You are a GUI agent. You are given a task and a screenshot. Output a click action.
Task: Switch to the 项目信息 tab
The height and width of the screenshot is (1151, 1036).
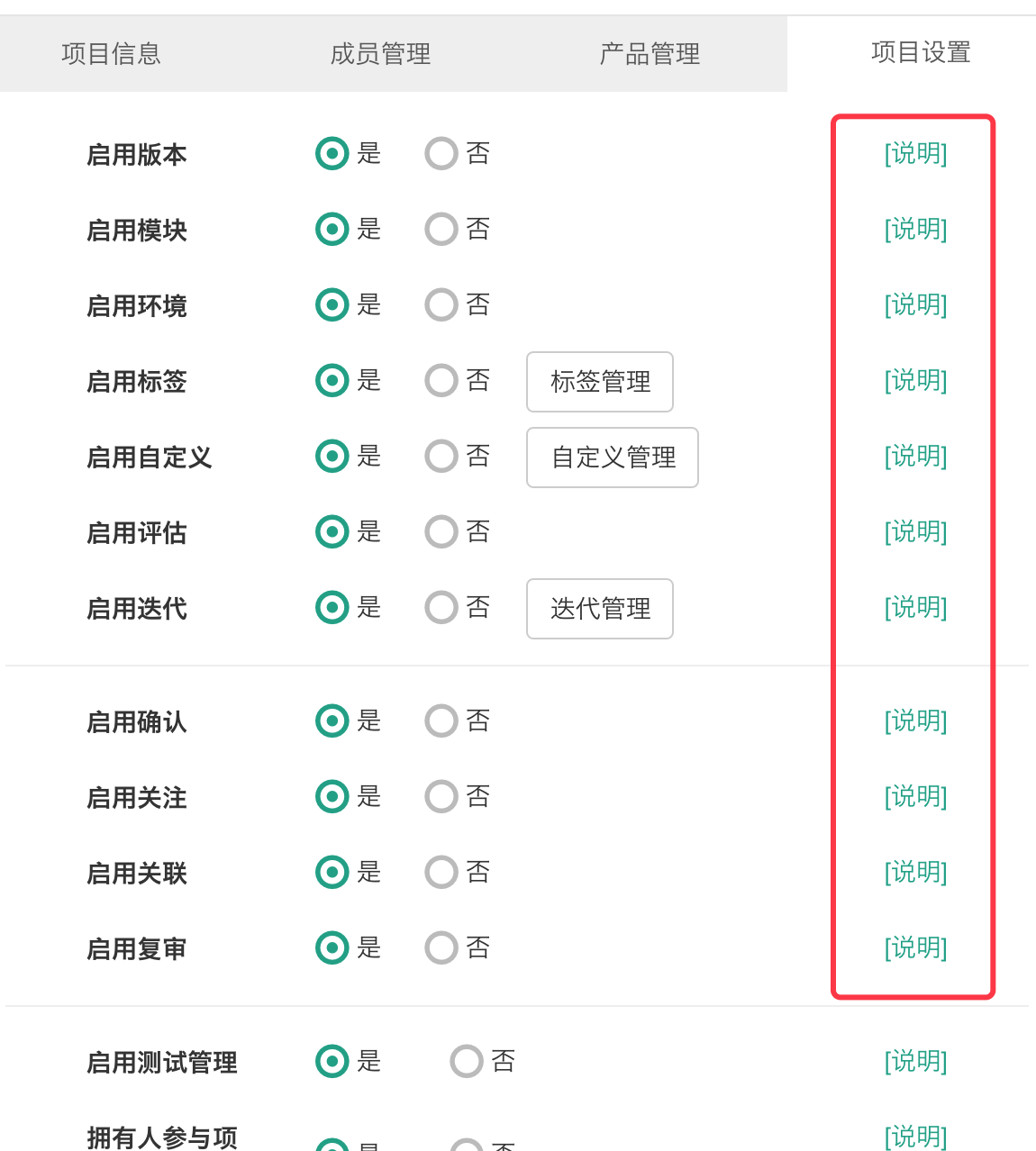point(112,54)
